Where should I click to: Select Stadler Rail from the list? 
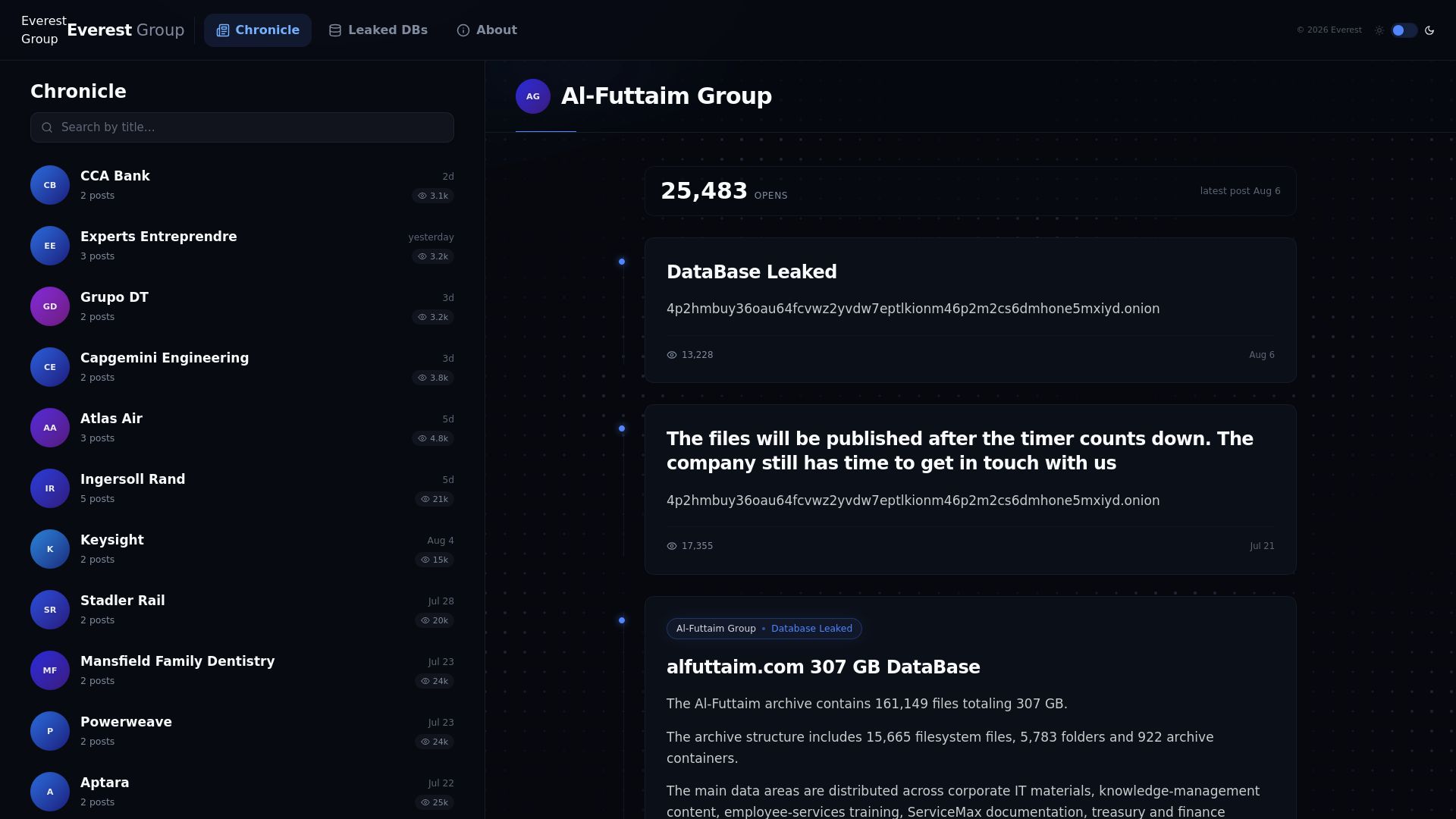(x=242, y=610)
